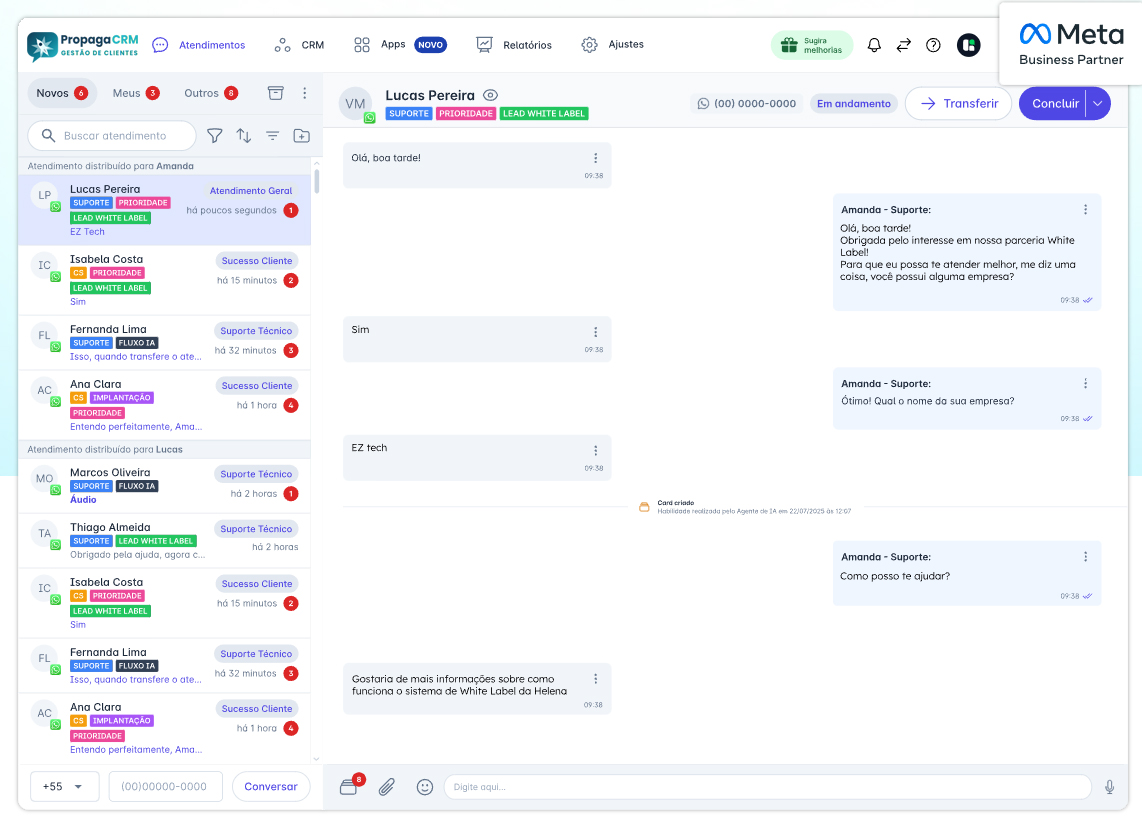
Task: Click the filter lines icon
Action: pyautogui.click(x=272, y=135)
